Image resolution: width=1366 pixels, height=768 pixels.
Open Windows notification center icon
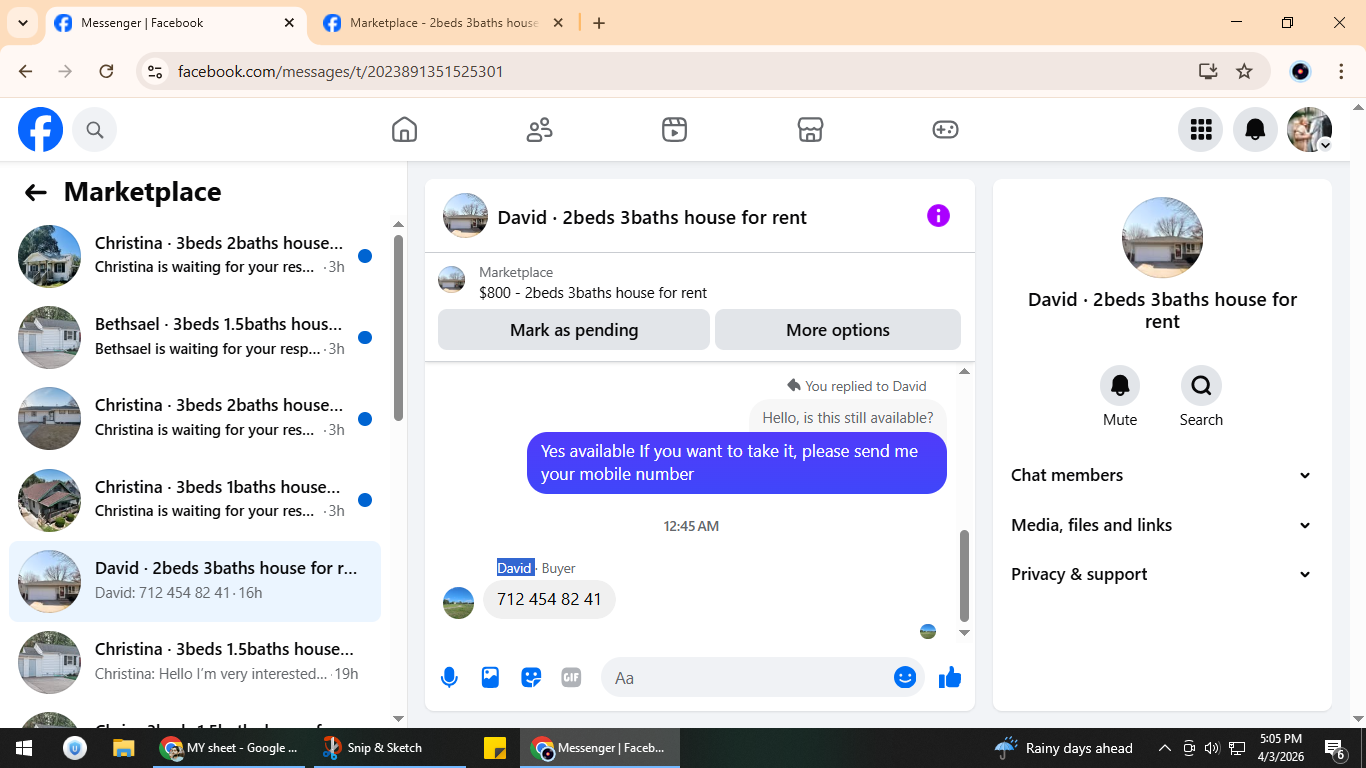(1335, 748)
